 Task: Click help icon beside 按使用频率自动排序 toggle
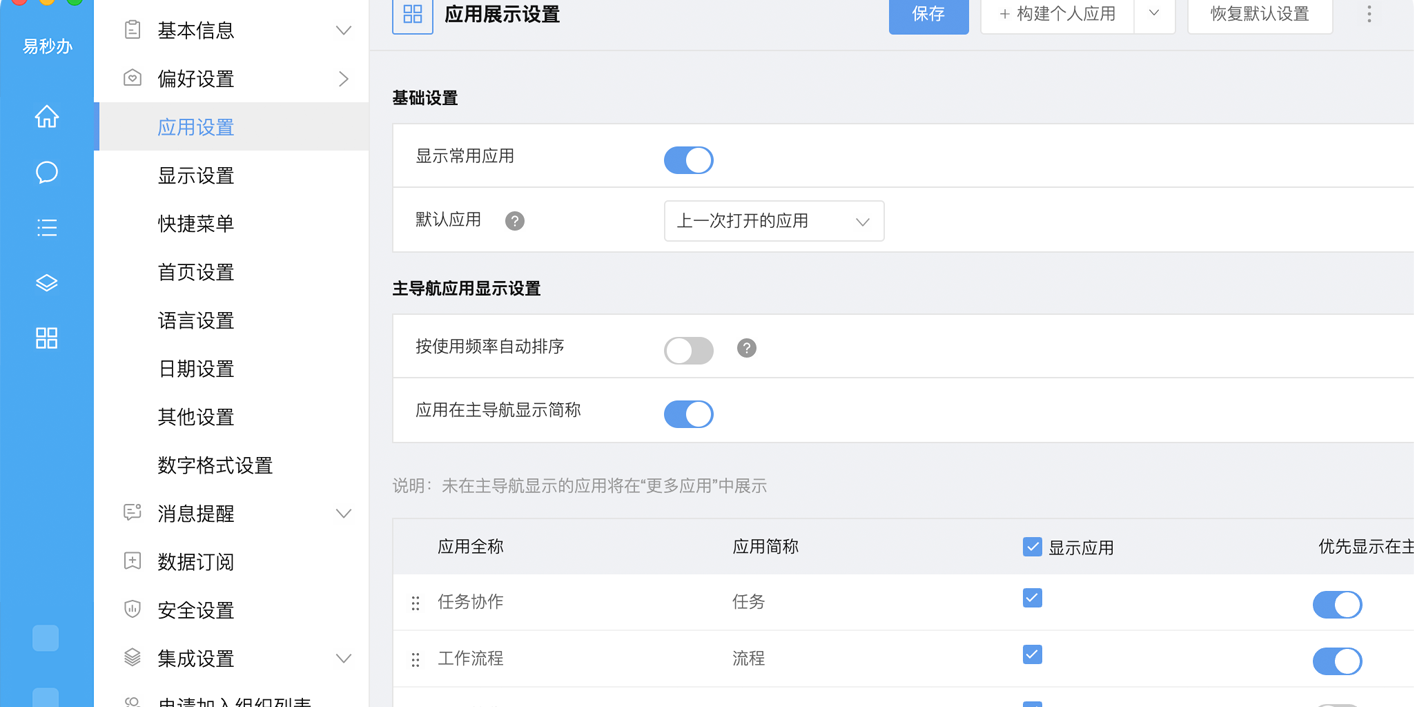point(746,348)
